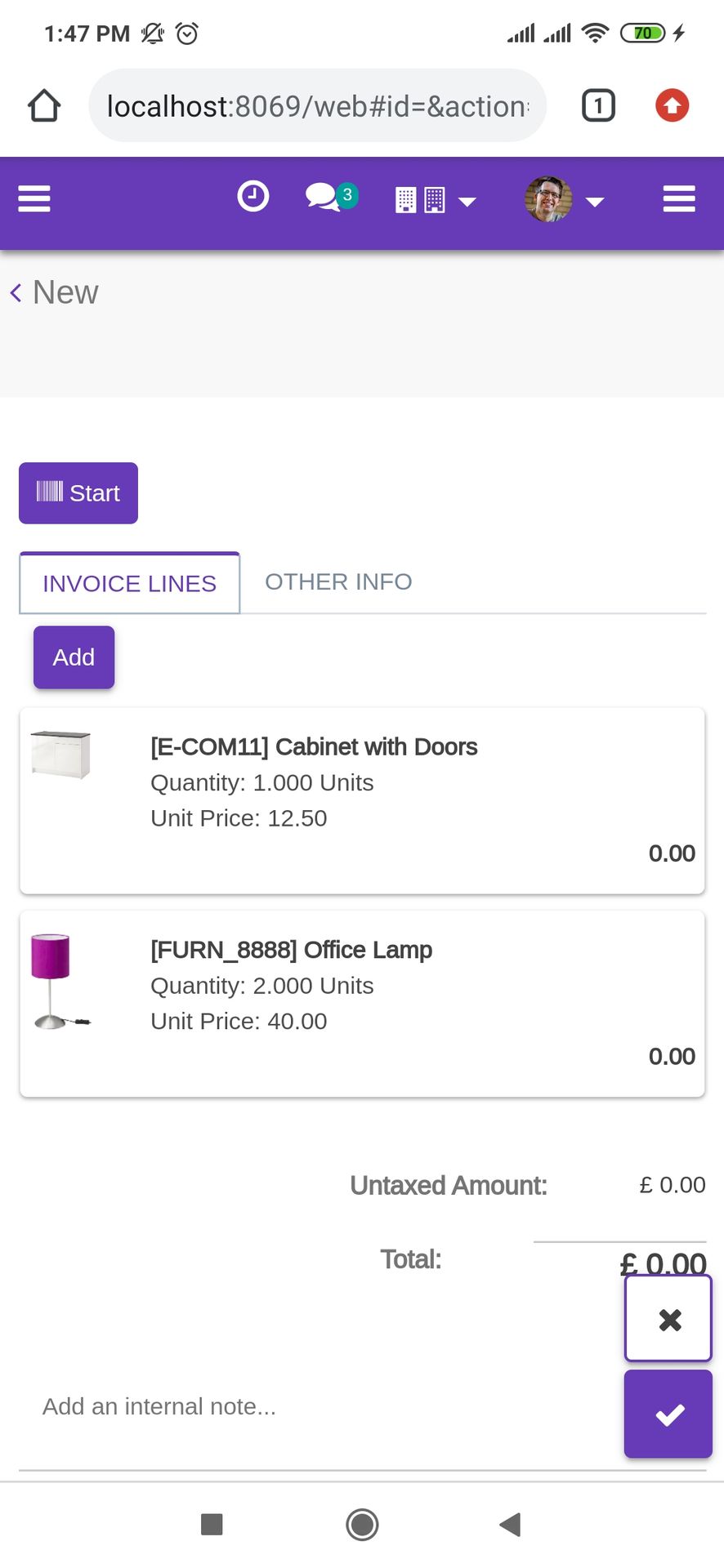Viewport: 724px width, 1568px height.
Task: Open the left hamburger menu
Action: pyautogui.click(x=34, y=198)
